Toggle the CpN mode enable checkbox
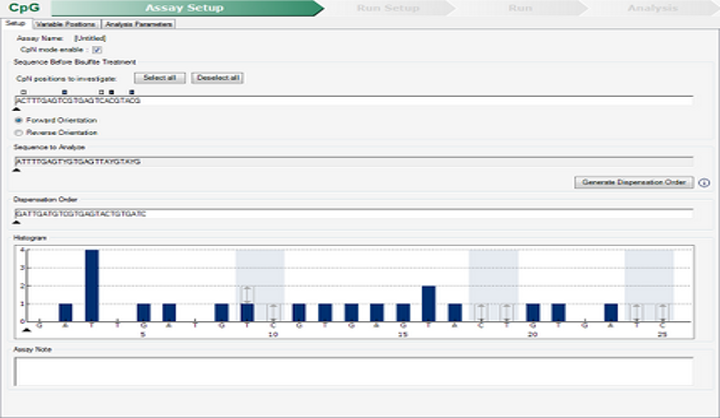 (97, 49)
